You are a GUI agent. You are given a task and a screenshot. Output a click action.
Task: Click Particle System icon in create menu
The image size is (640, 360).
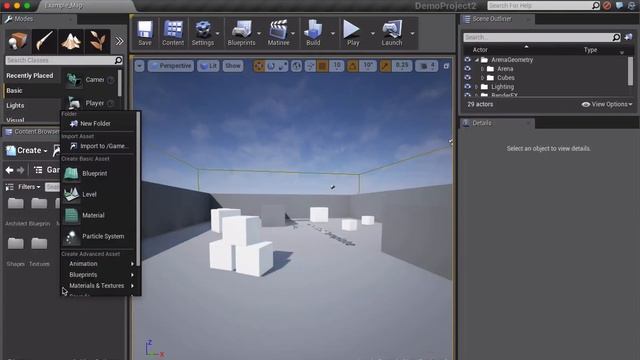pos(71,237)
